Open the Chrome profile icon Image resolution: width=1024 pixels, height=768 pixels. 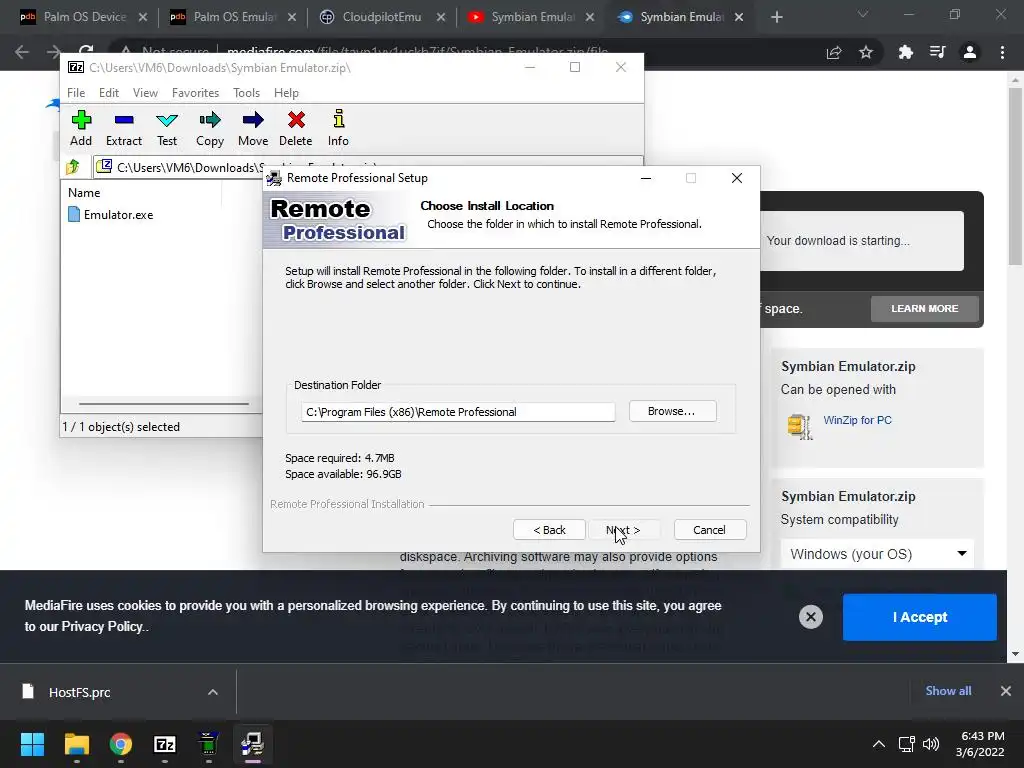coord(970,52)
